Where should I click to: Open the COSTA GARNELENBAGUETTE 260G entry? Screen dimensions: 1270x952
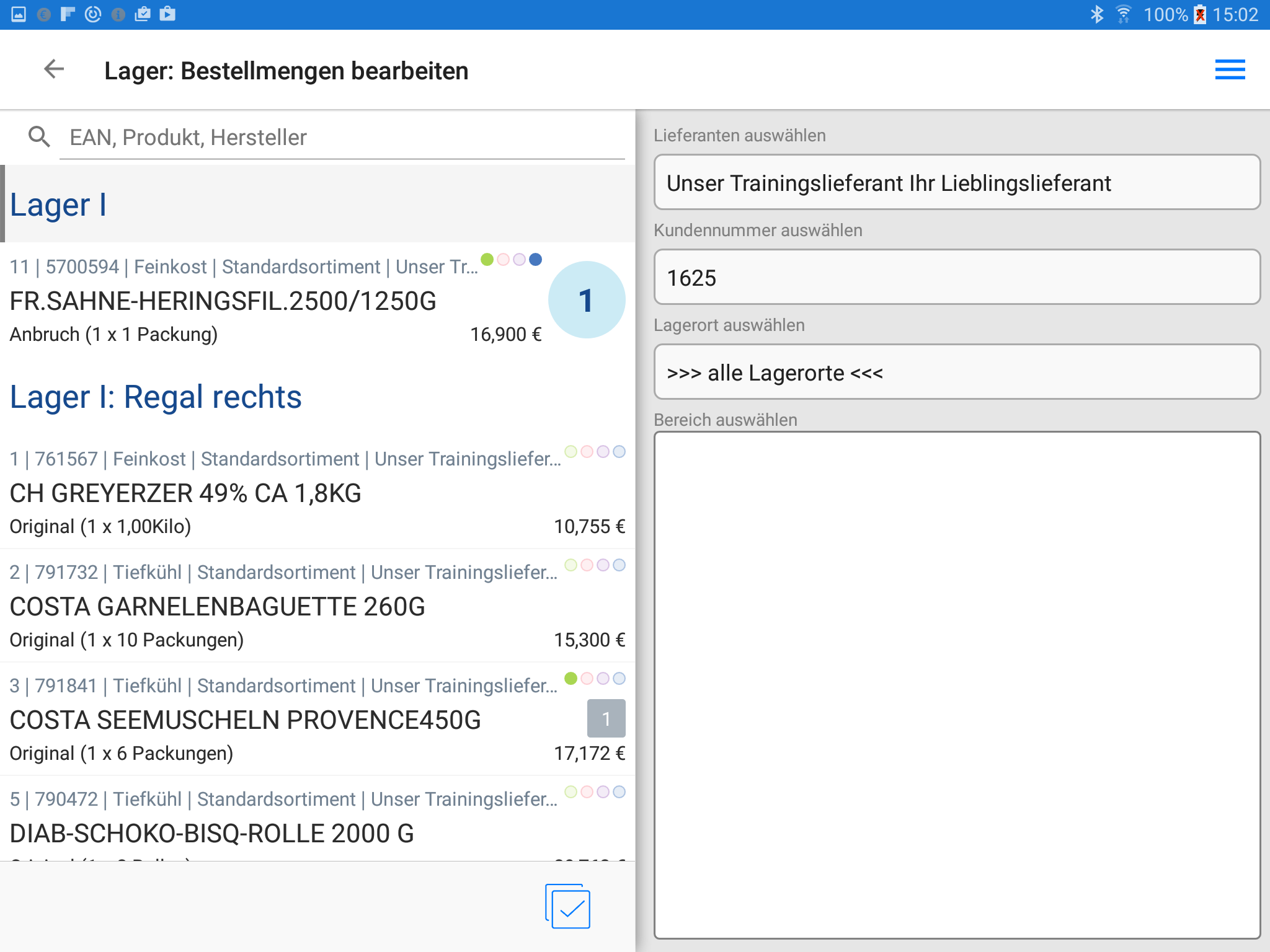click(217, 607)
